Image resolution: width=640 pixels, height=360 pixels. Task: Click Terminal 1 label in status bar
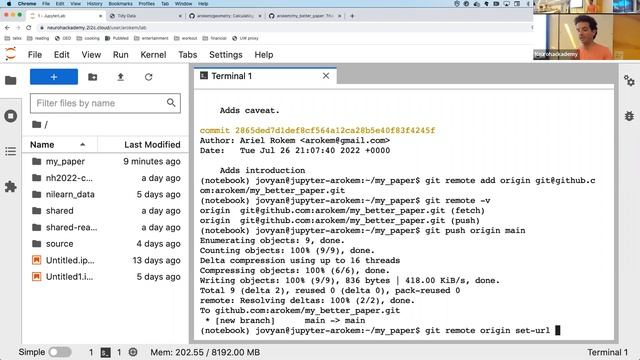coord(607,352)
